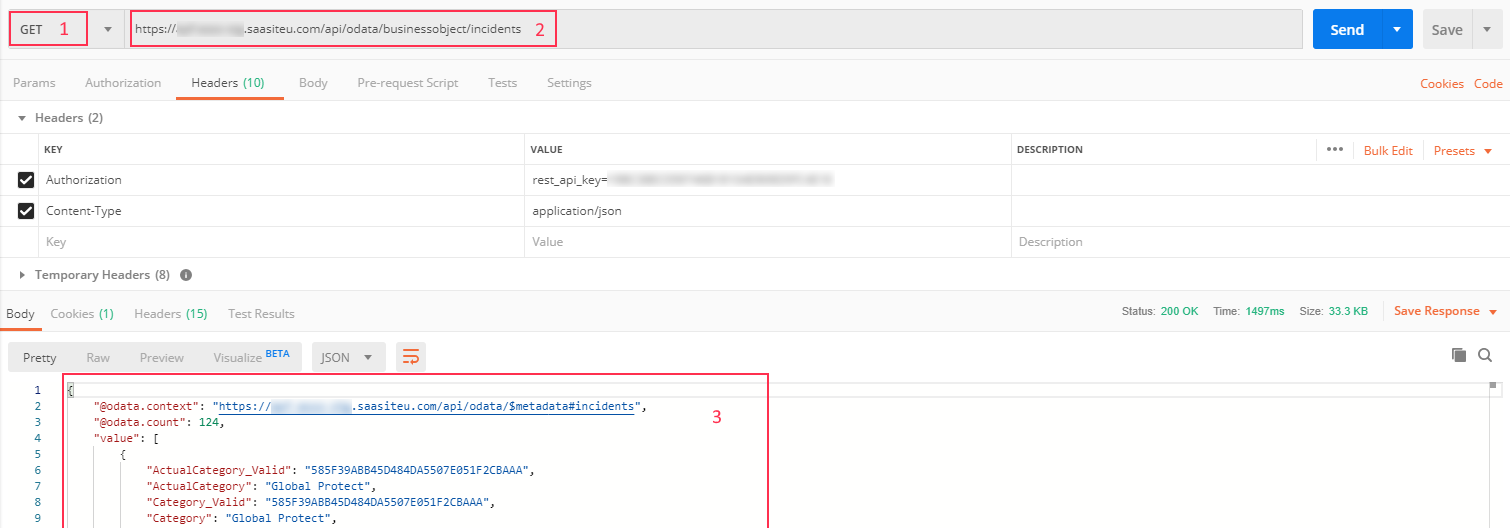Click Bulk Edit for headers
The height and width of the screenshot is (528, 1510).
tap(1388, 150)
